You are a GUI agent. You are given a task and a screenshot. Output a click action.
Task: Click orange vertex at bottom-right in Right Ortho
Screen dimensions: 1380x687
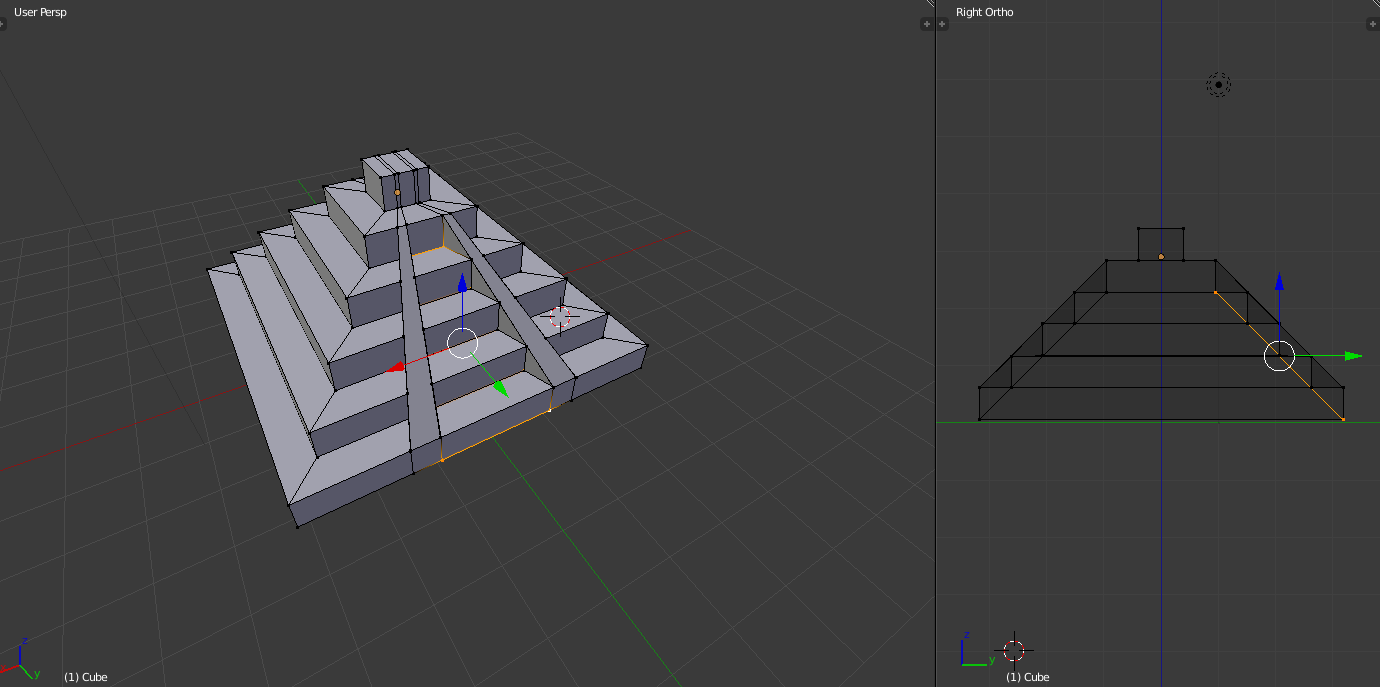point(1342,419)
